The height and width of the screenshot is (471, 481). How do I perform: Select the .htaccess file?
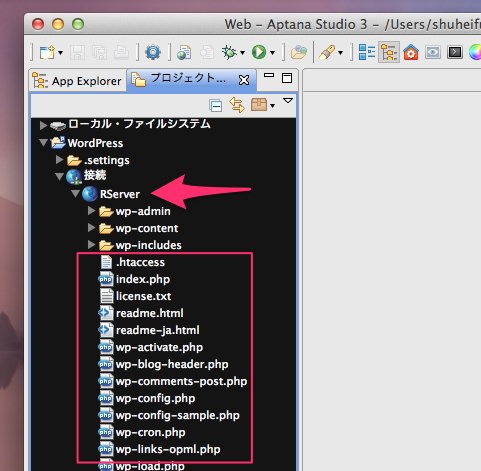pyautogui.click(x=140, y=262)
